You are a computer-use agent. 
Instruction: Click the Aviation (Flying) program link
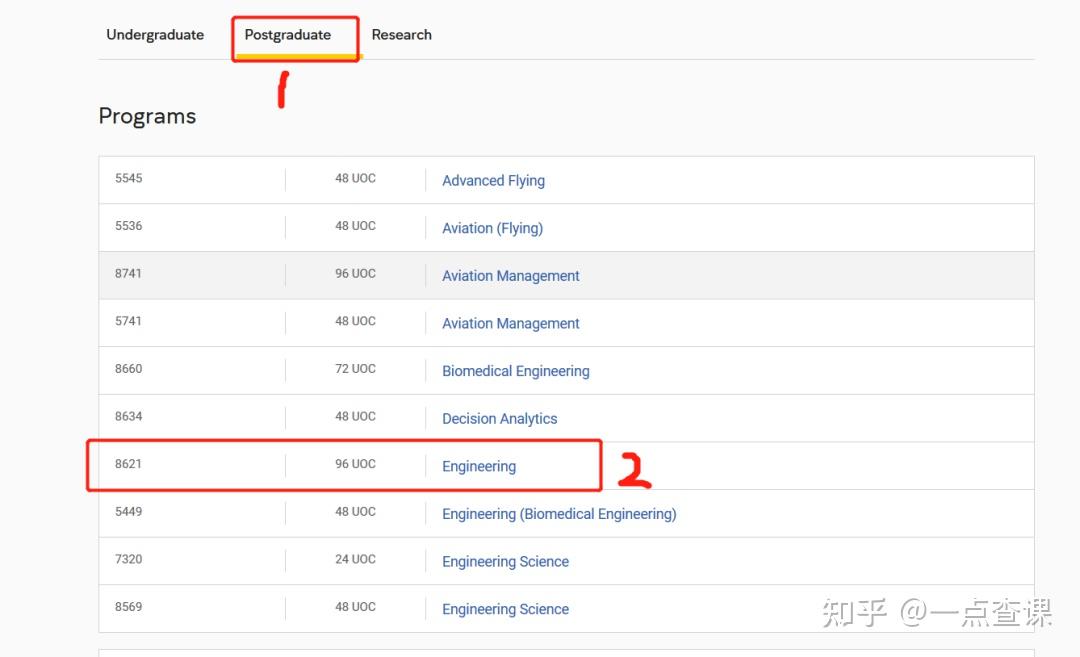tap(492, 228)
